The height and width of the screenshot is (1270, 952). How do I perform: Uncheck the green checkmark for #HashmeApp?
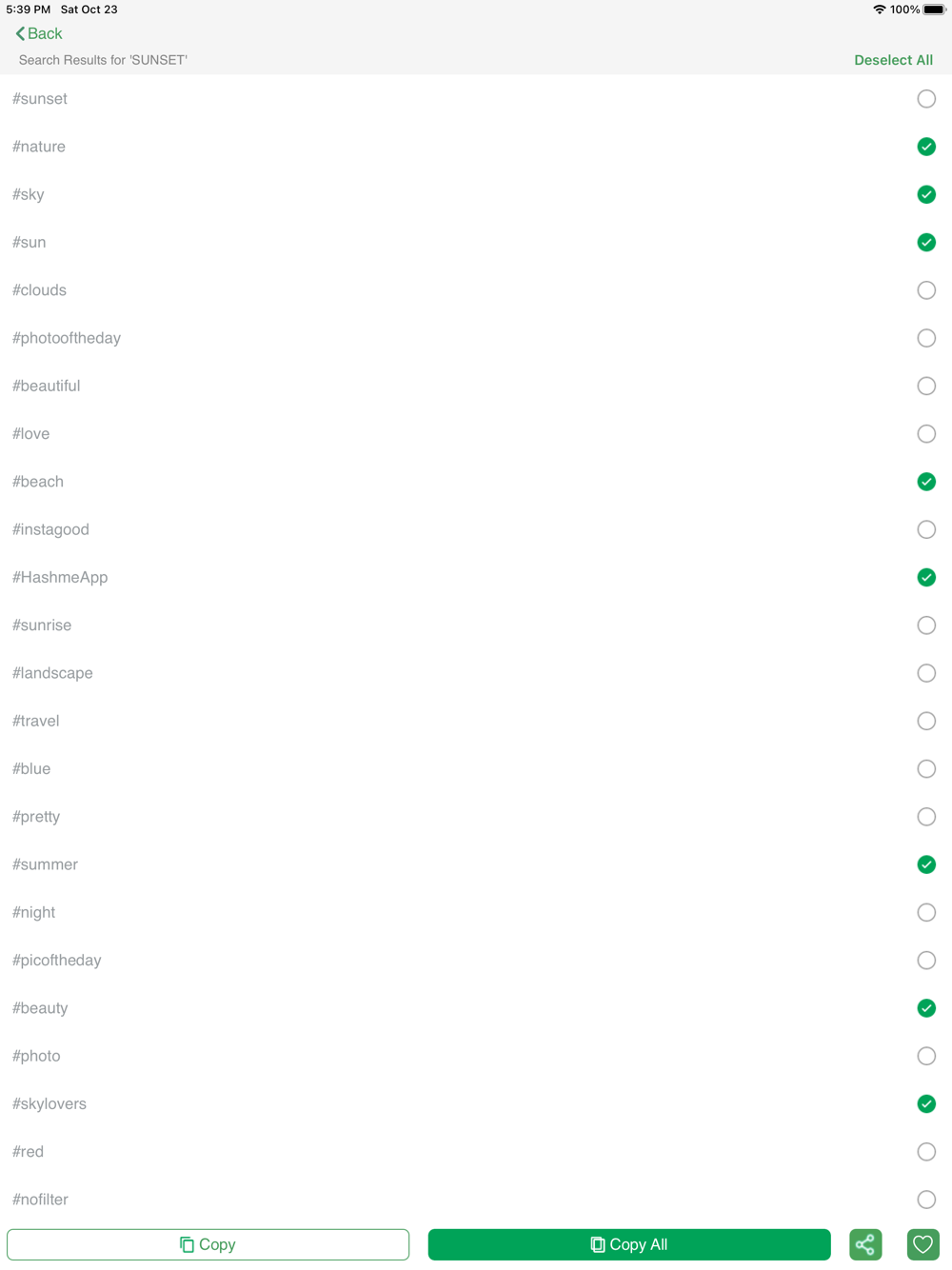[x=926, y=578]
